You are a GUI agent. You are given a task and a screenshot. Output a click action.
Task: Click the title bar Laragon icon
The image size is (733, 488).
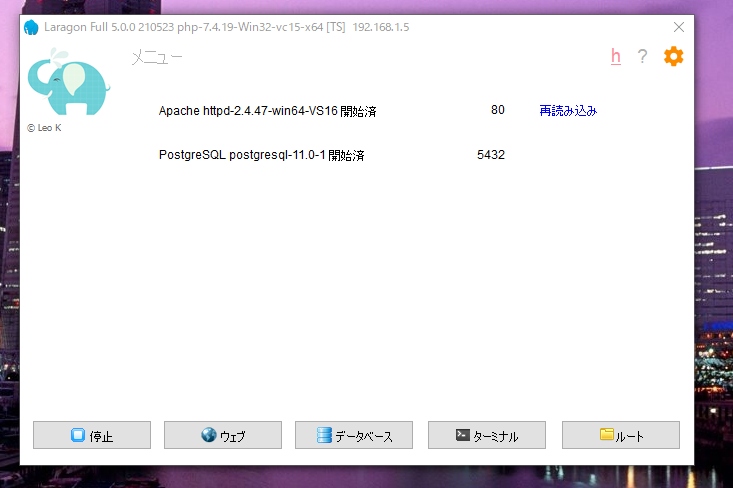(31, 27)
